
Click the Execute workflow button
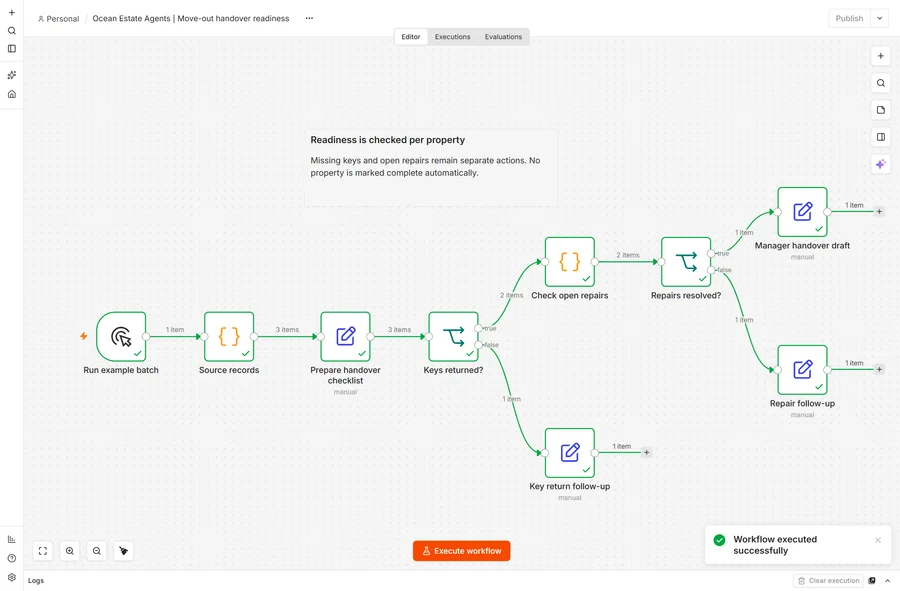[x=461, y=551]
